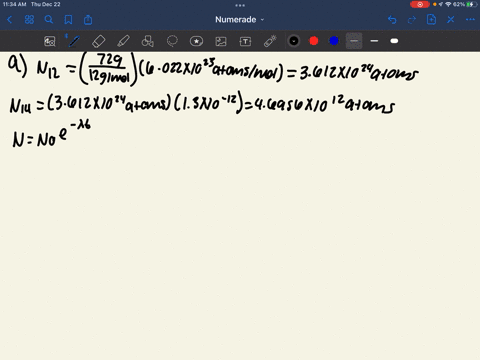Redo the last undone stroke

(x=412, y=20)
